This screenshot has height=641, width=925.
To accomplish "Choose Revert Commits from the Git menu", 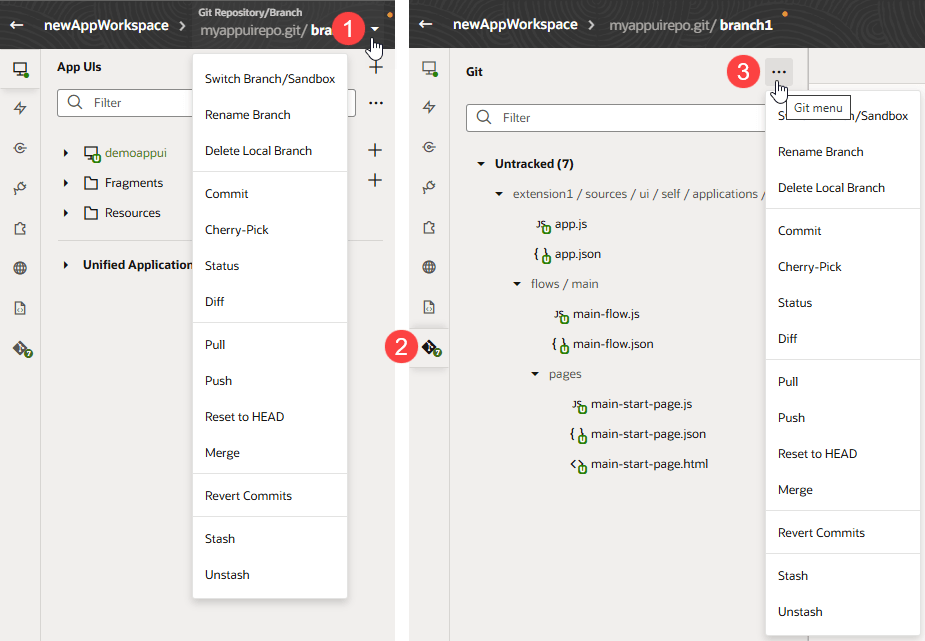I will 821,533.
